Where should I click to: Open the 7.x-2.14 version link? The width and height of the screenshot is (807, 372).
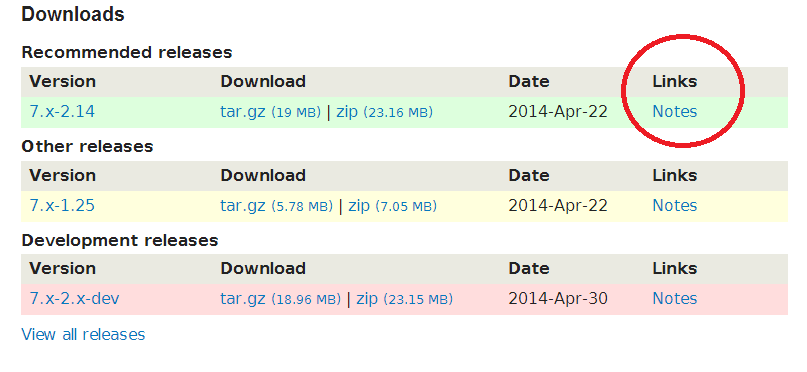pyautogui.click(x=62, y=112)
